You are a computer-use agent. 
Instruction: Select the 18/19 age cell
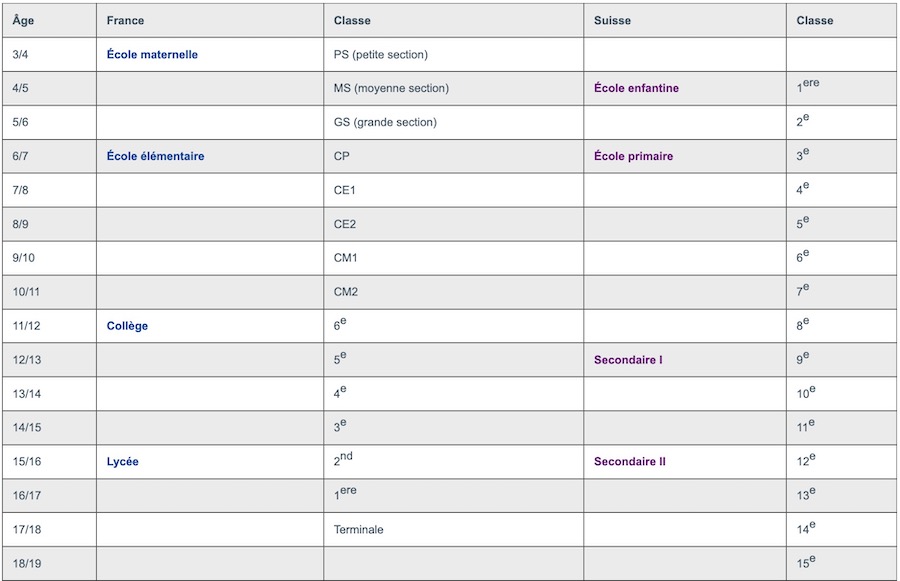[x=27, y=564]
